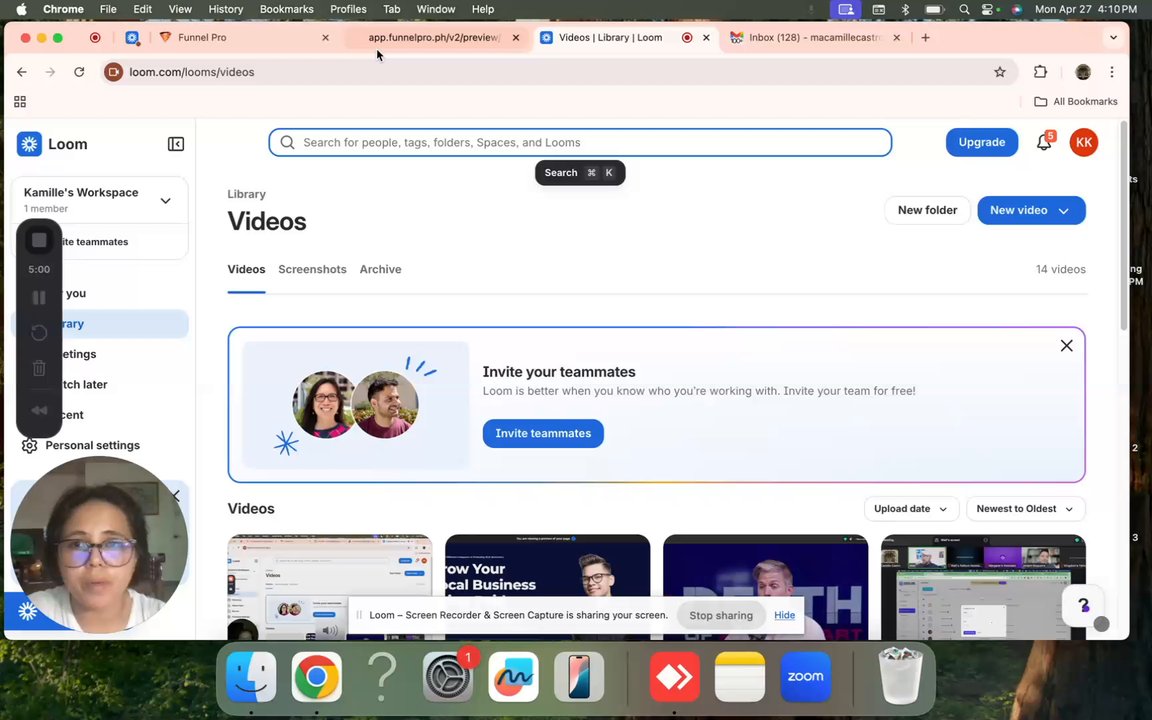Bookmark this page with the star icon
Image resolution: width=1152 pixels, height=720 pixels.
[x=1000, y=72]
